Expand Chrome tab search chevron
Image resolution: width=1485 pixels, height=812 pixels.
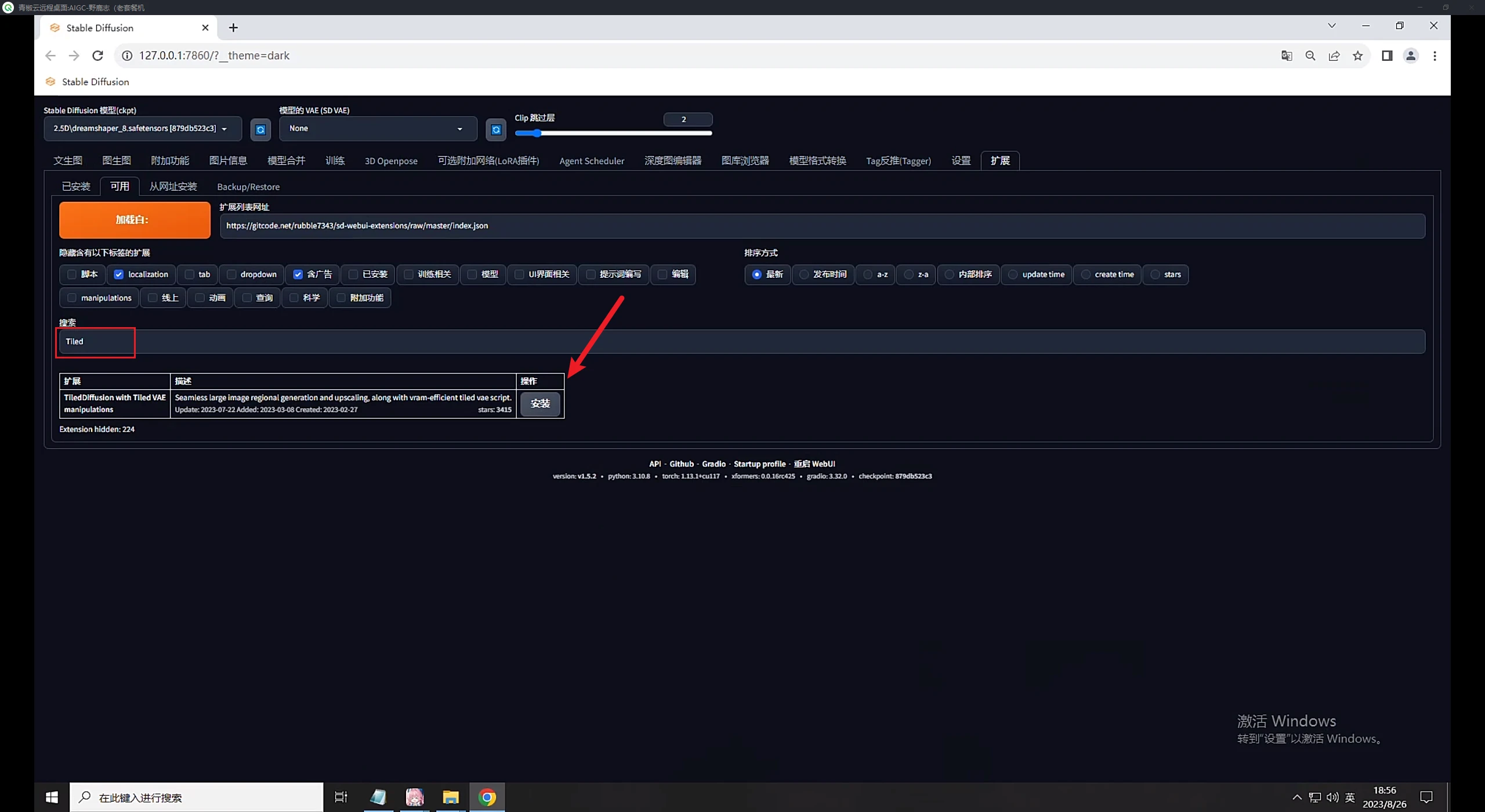tap(1332, 26)
